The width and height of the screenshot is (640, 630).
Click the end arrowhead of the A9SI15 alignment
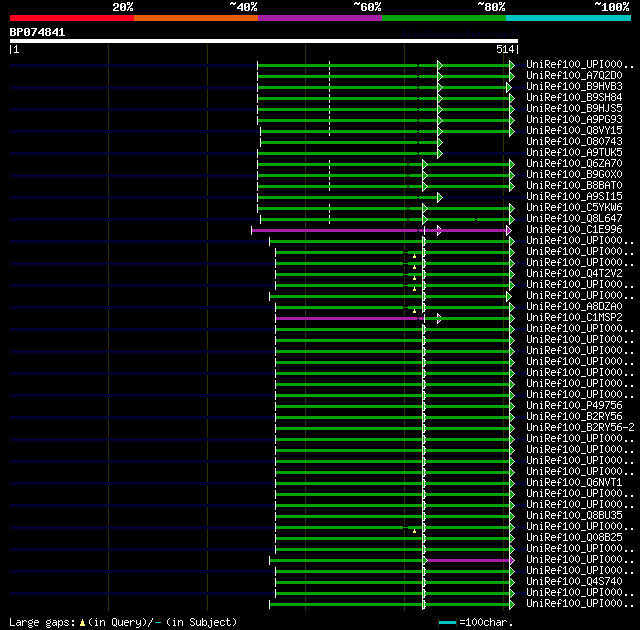[x=440, y=197]
